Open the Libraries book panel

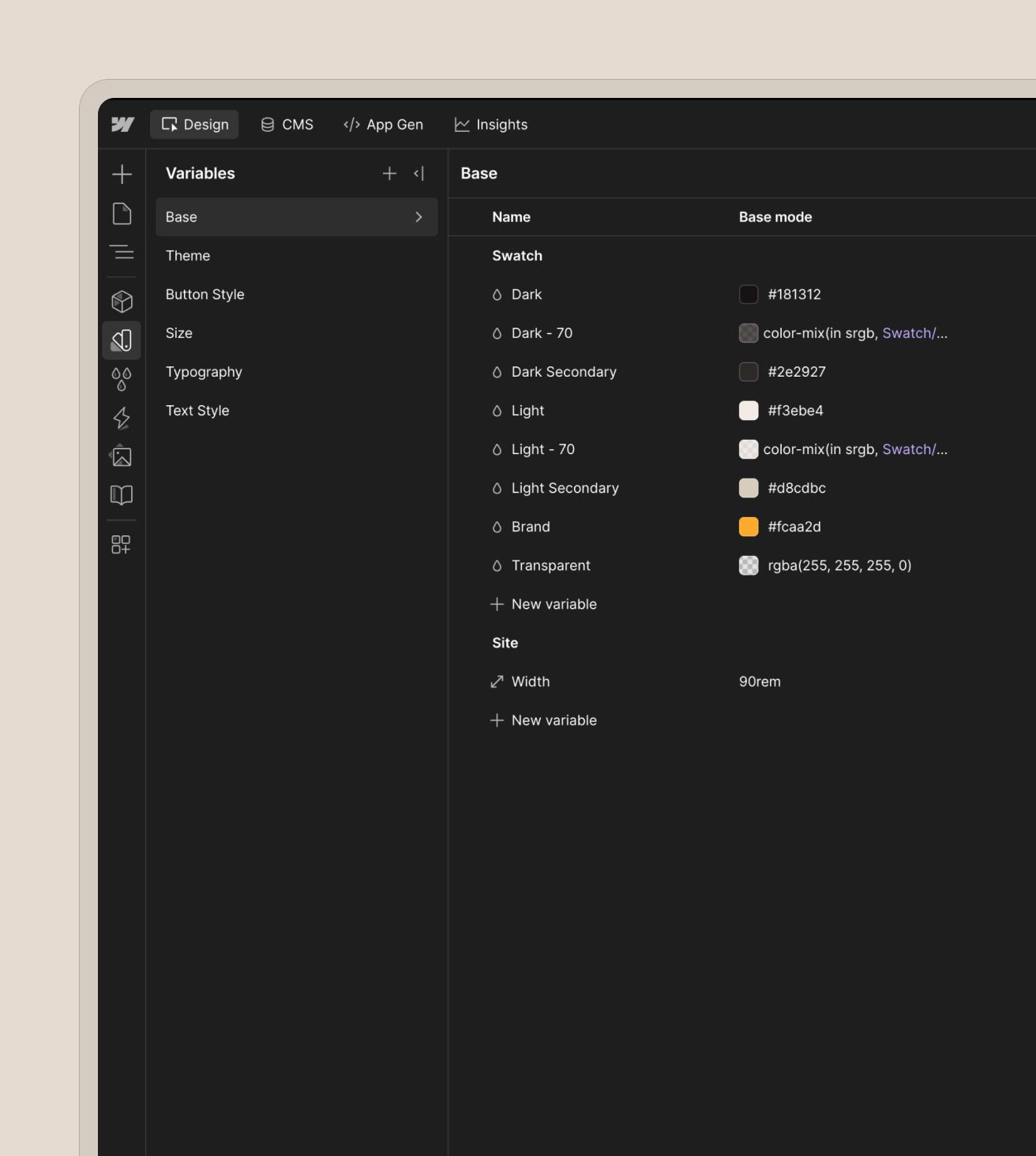(122, 495)
